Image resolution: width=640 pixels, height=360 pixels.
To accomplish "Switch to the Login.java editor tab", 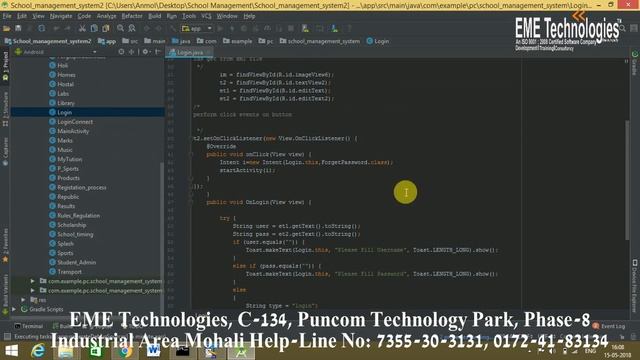I will tap(189, 52).
